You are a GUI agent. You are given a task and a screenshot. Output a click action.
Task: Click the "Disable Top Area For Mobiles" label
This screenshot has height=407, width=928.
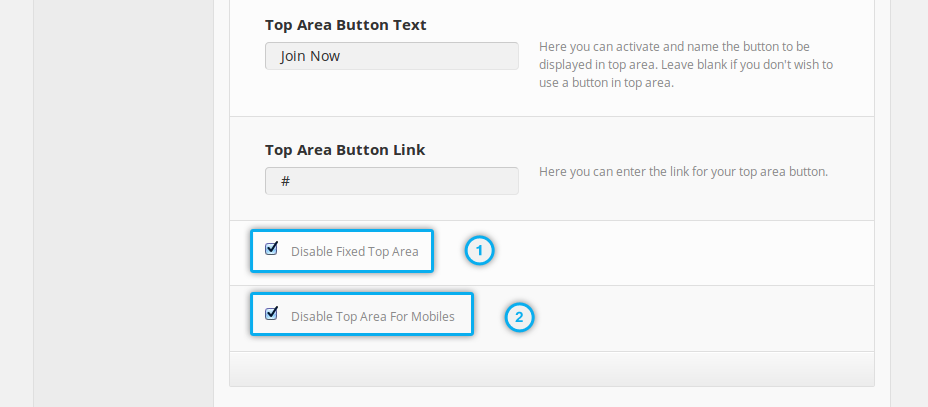coord(372,317)
